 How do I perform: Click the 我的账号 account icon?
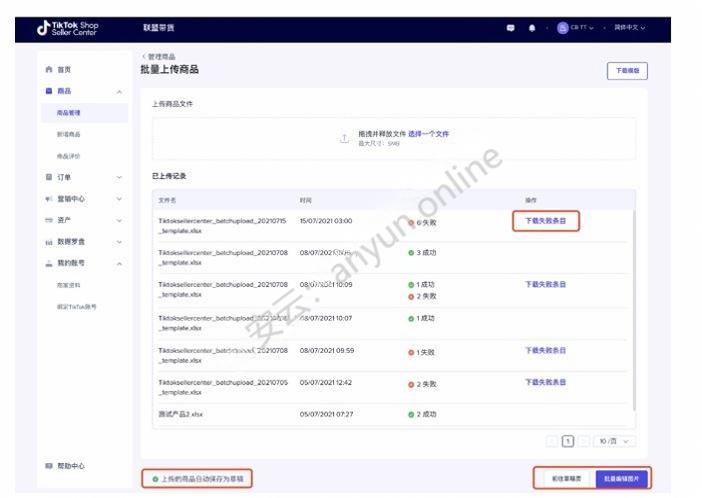49,263
